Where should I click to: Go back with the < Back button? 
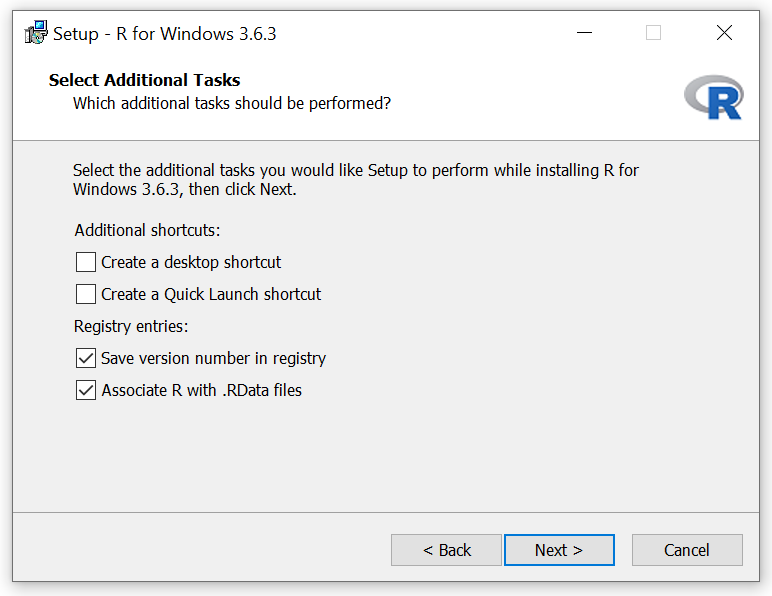446,550
